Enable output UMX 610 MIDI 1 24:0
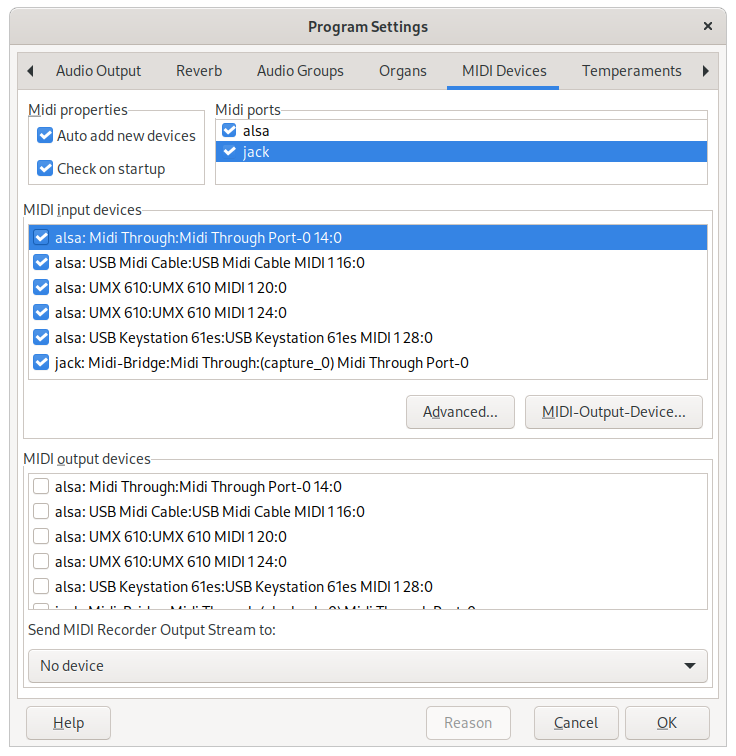The height and width of the screenshot is (756, 736). [x=41, y=561]
